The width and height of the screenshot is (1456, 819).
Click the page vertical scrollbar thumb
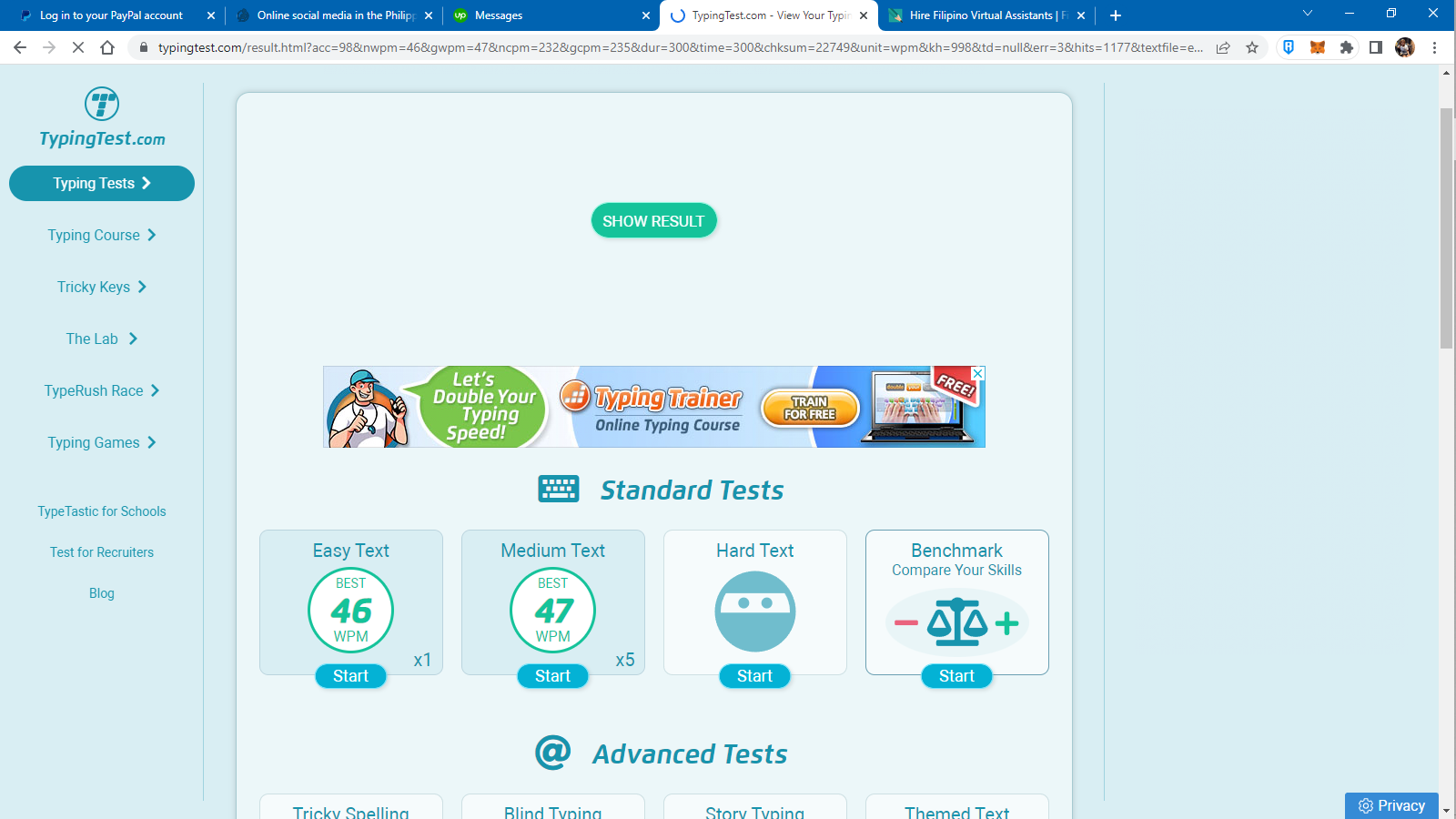(1446, 227)
